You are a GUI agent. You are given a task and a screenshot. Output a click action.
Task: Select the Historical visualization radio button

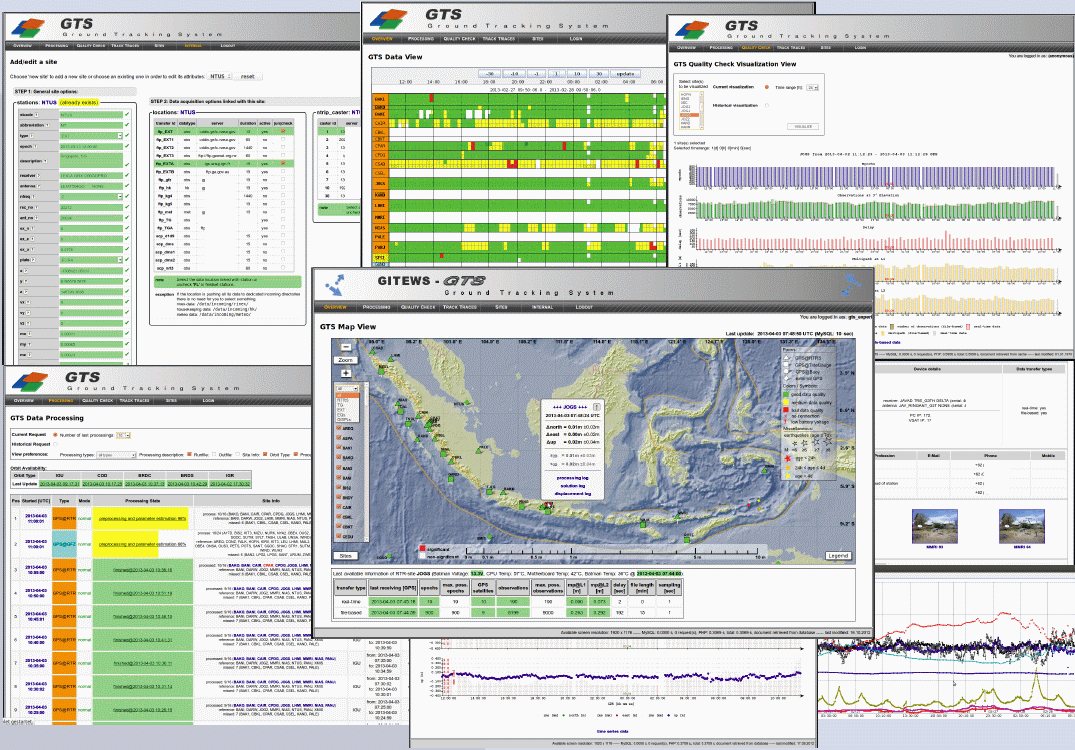coord(766,106)
